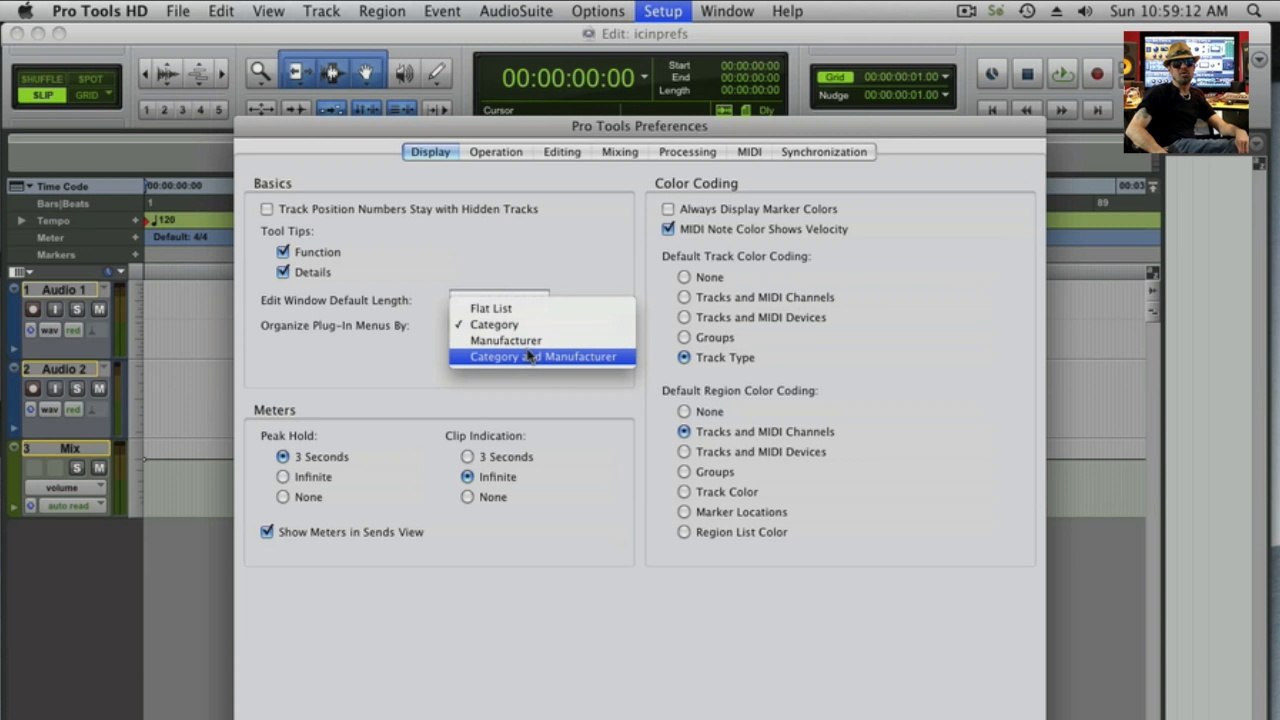Click the Stop transport button
Viewport: 1280px width, 720px height.
[1027, 73]
